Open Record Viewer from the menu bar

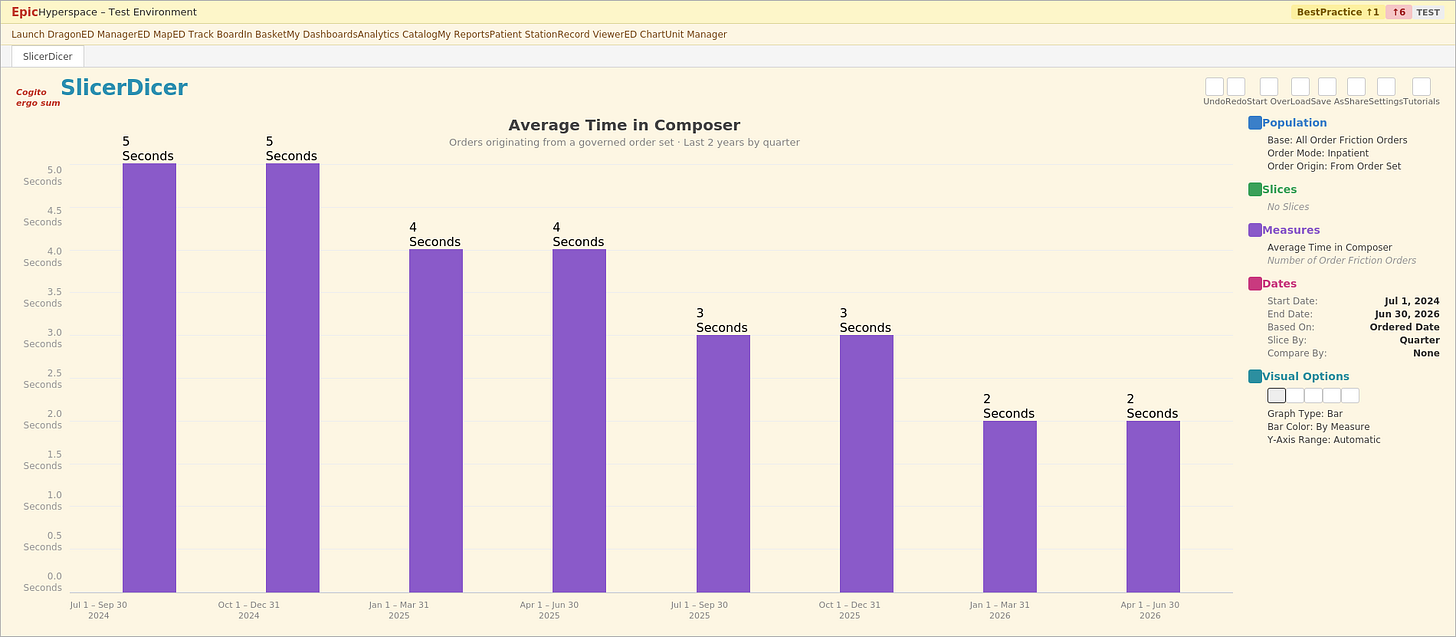(x=591, y=34)
